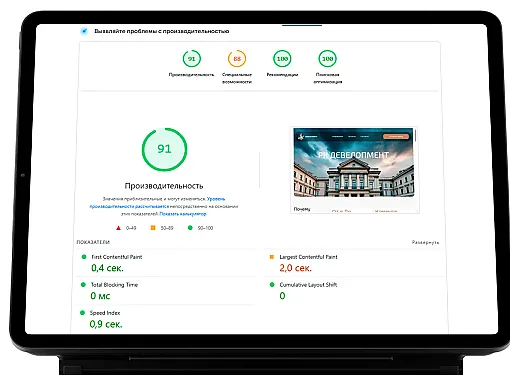The height and width of the screenshot is (375, 510).
Task: Click the green dot by Speed Index
Action: 82,313
